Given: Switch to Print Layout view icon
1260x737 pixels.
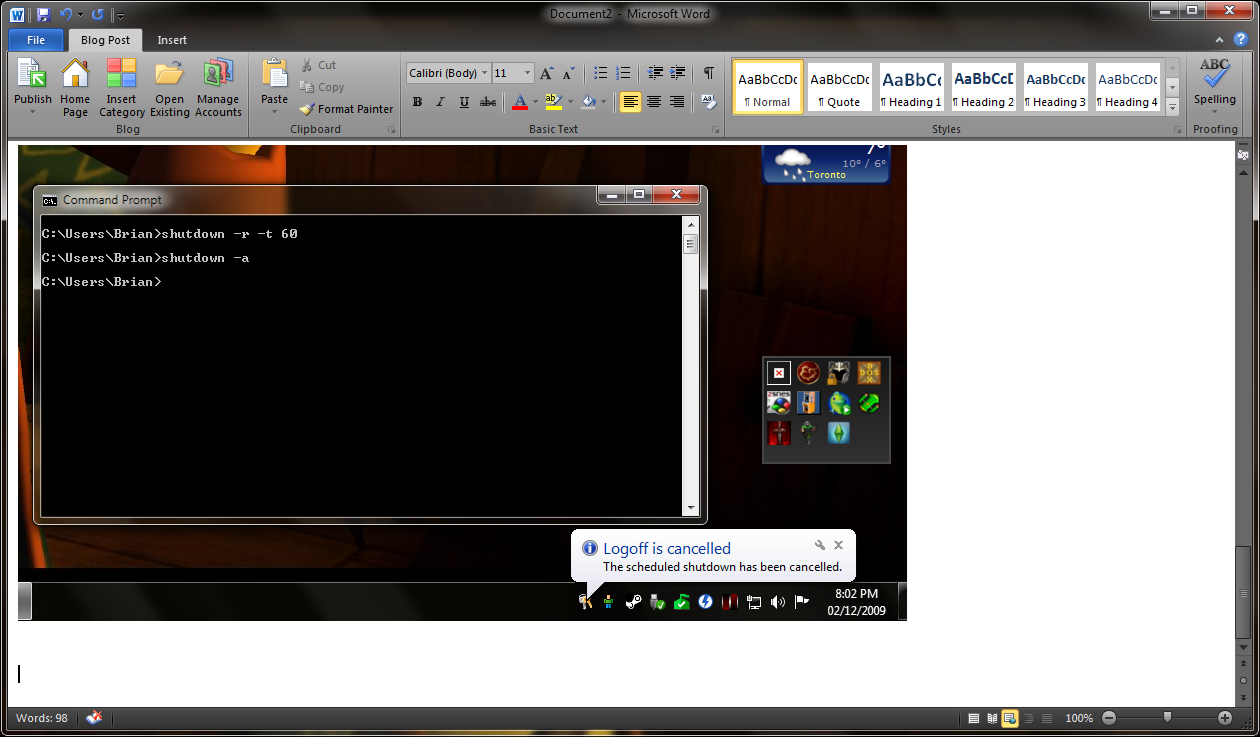Looking at the screenshot, I should click(974, 718).
